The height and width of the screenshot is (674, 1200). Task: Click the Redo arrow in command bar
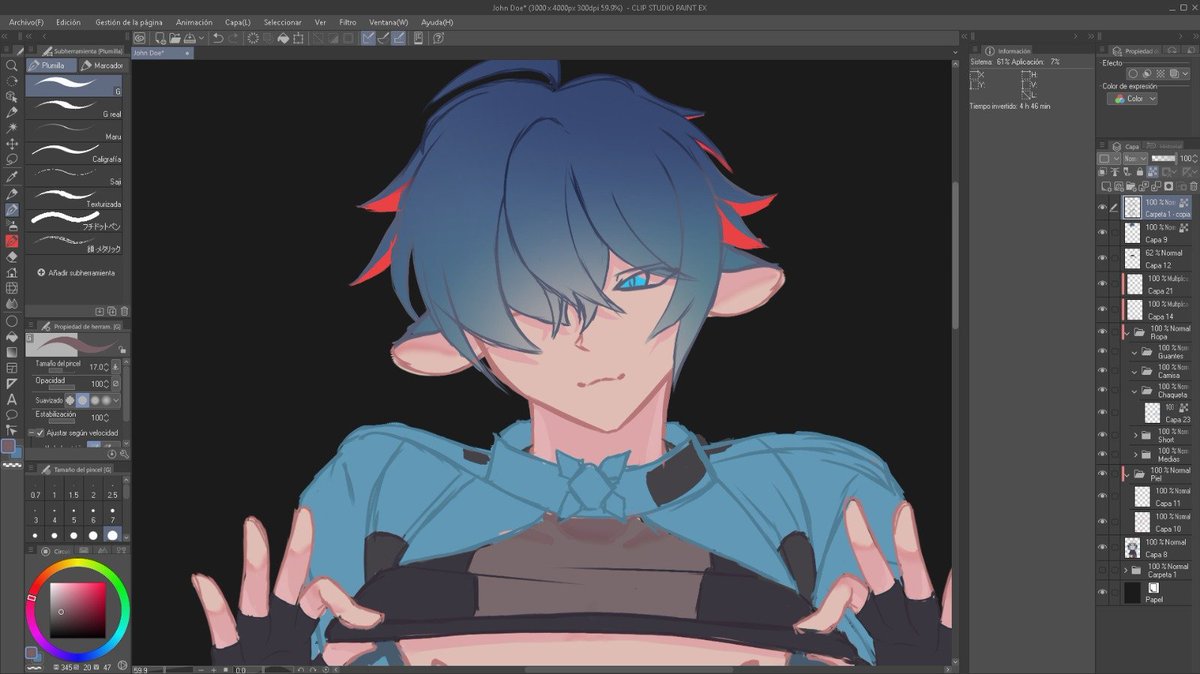tap(233, 38)
